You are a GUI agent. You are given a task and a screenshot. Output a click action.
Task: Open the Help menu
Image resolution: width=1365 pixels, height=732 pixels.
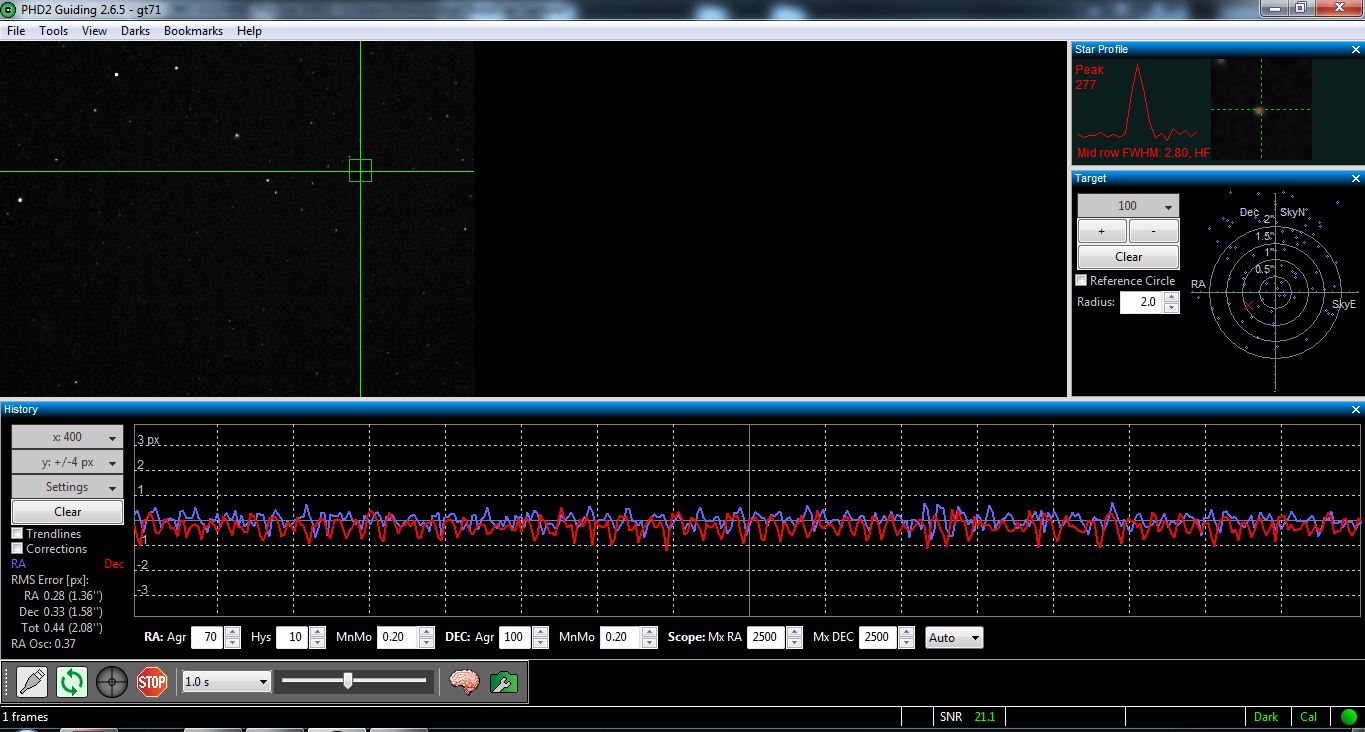point(249,31)
